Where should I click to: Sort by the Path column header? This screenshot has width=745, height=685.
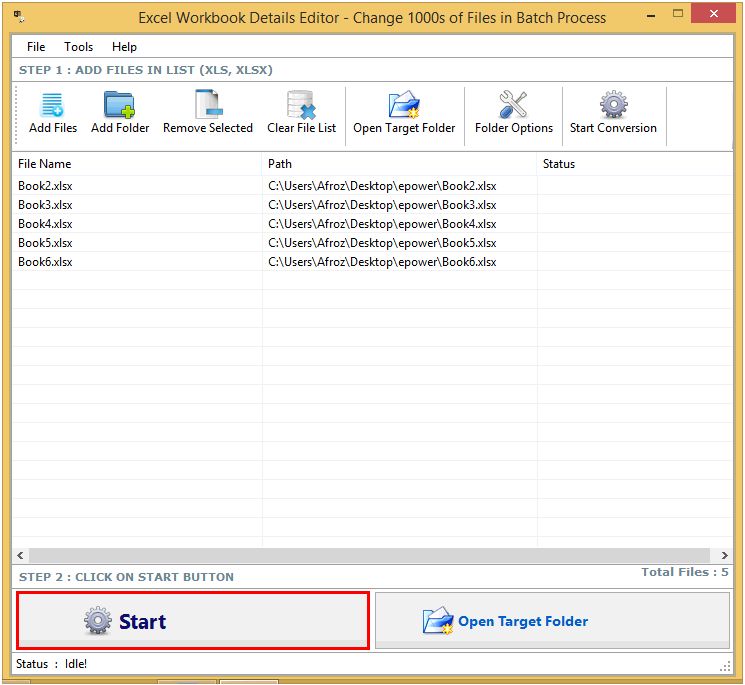[400, 164]
